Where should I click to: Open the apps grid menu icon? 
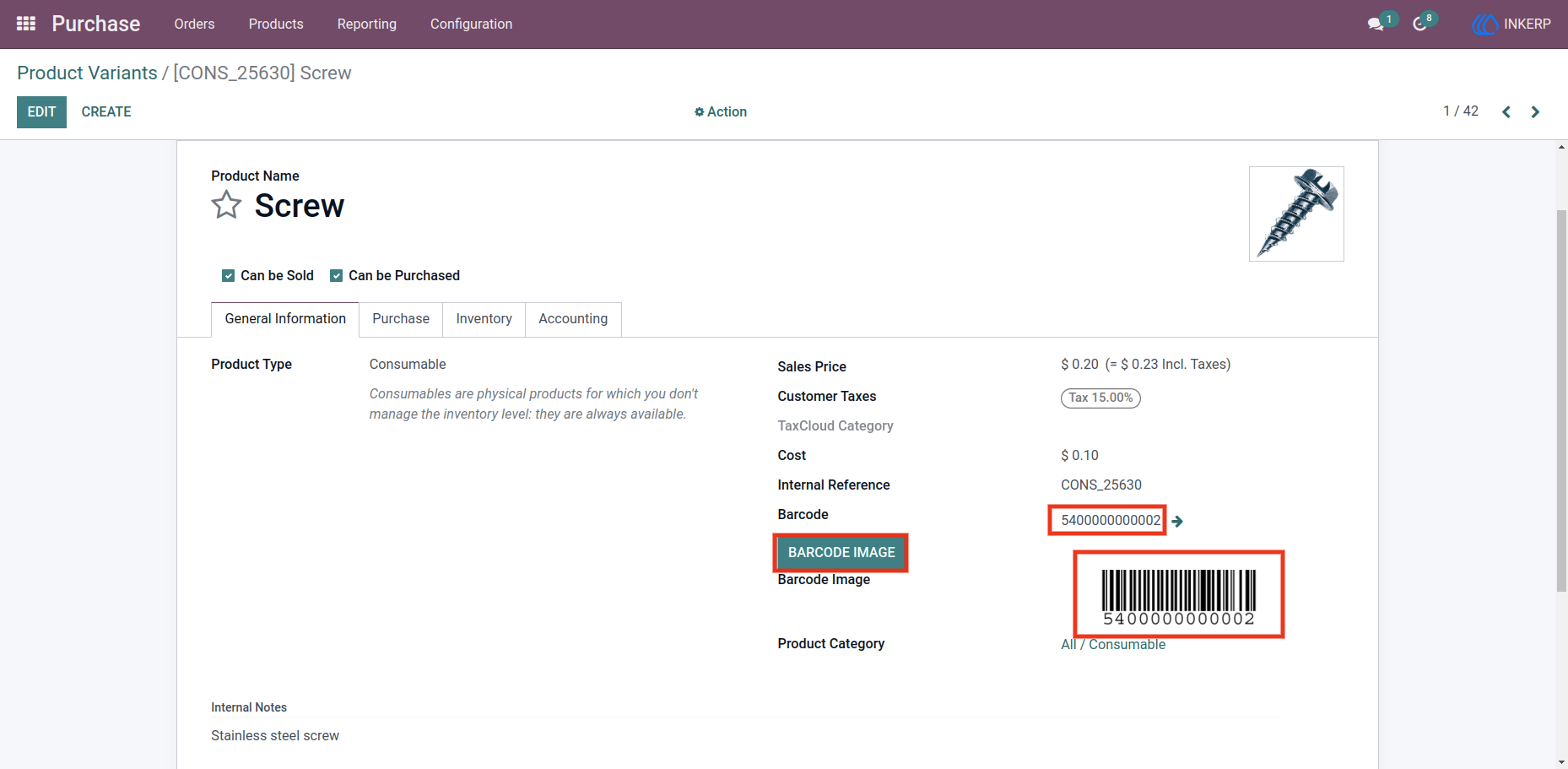coord(26,24)
